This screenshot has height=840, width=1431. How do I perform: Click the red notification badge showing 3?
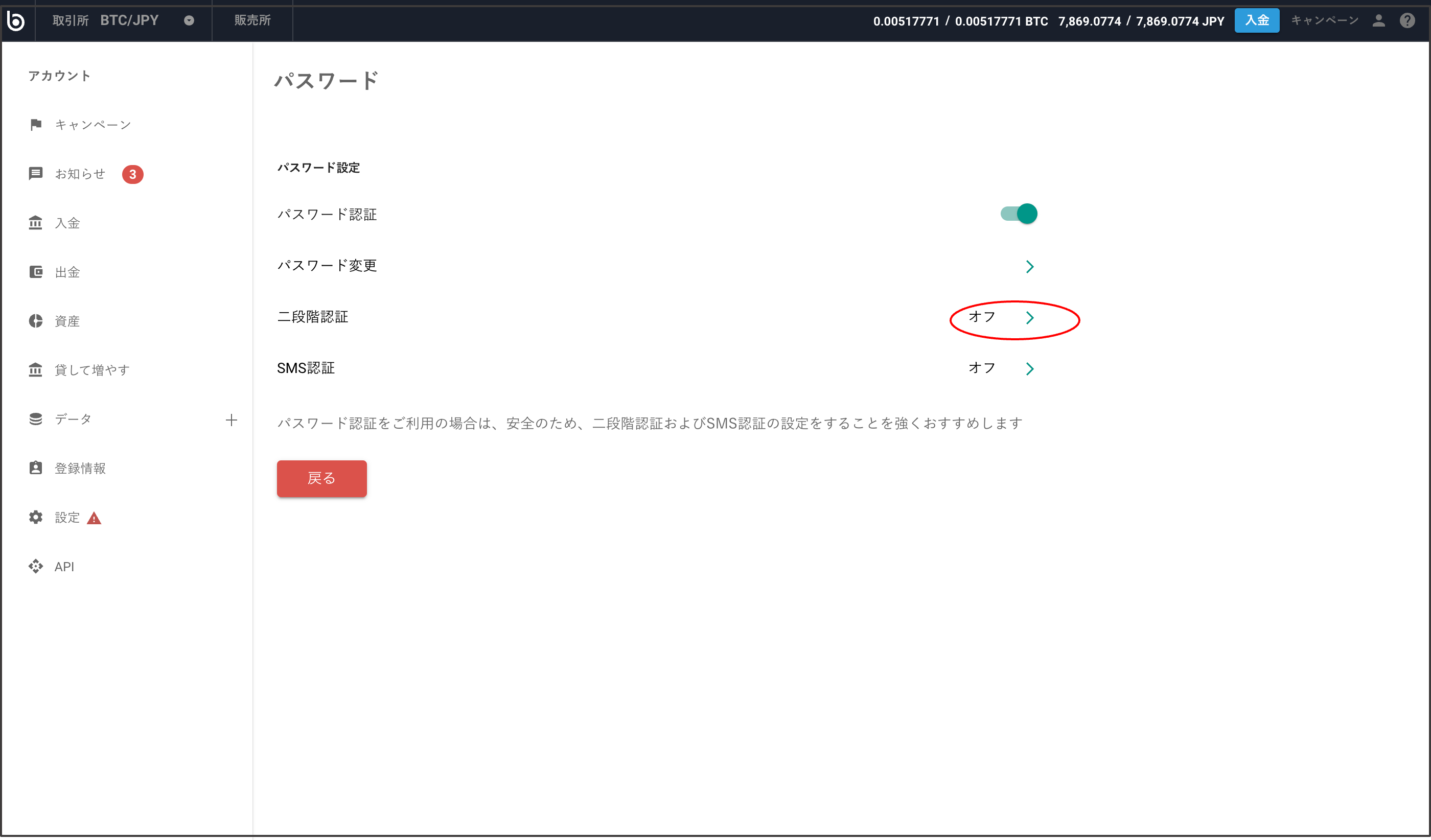click(133, 174)
